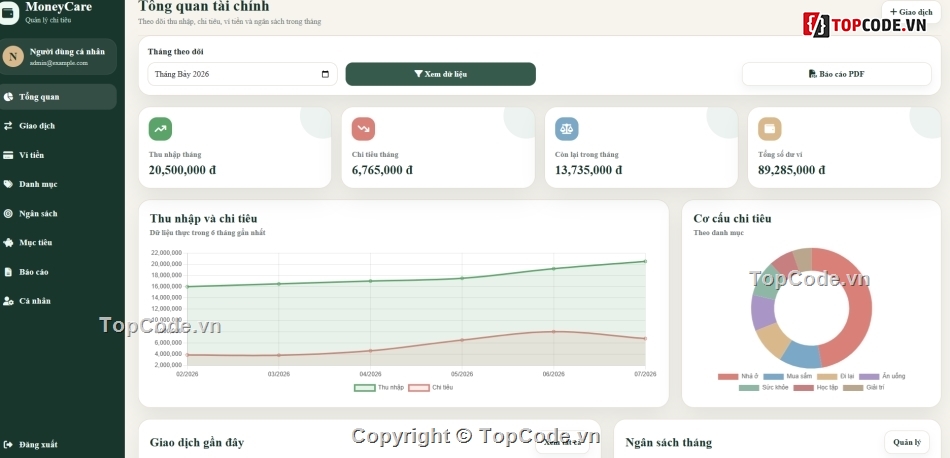Click the Ngân sách target icon
Viewport: 950px width, 458px height.
click(8, 213)
